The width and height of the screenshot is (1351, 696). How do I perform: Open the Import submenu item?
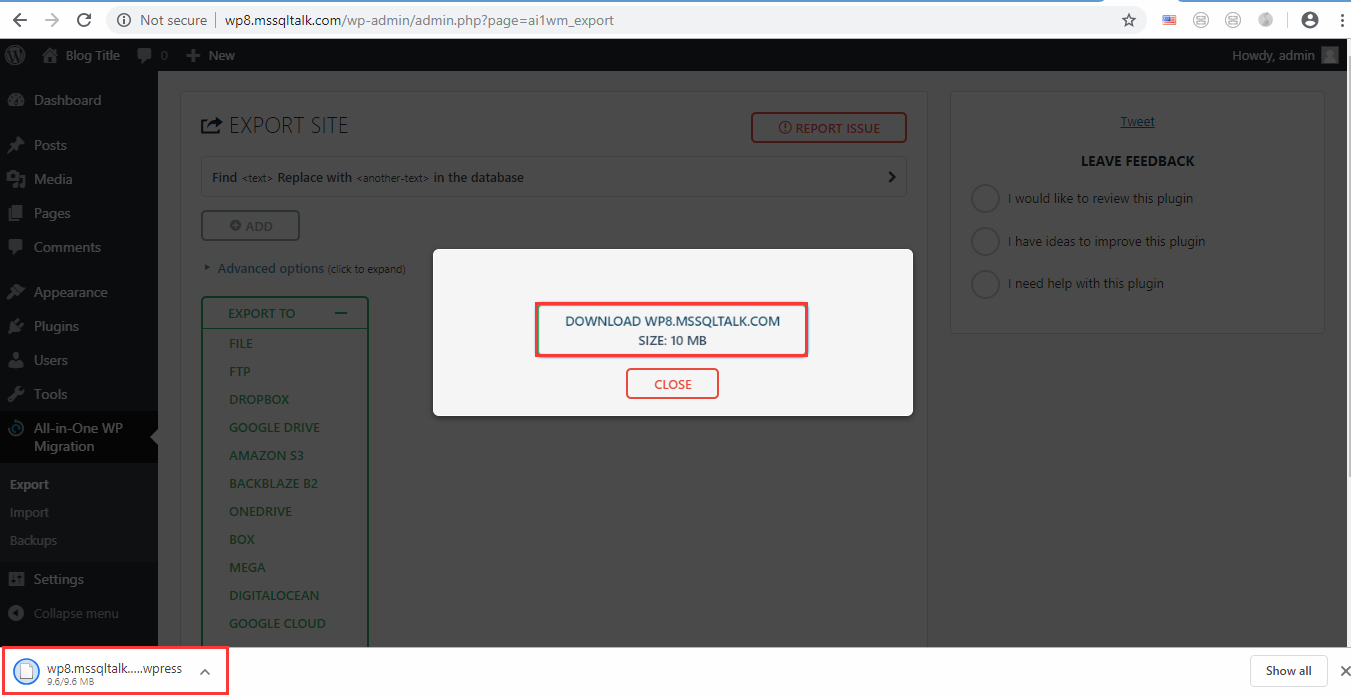point(29,512)
